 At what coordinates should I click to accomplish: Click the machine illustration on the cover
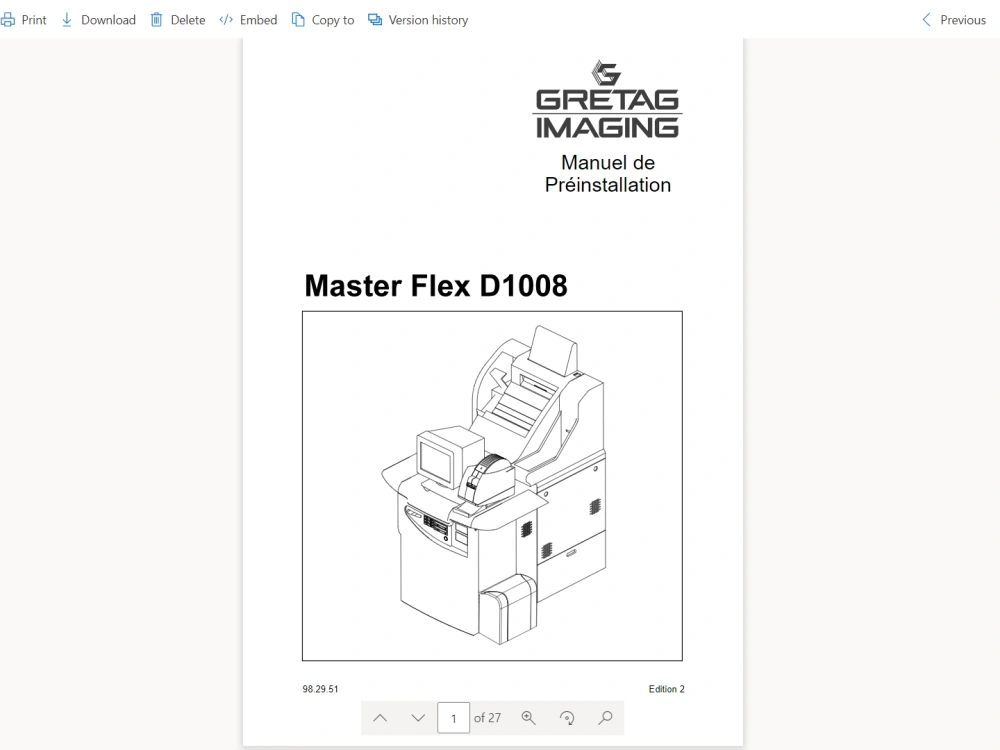pyautogui.click(x=492, y=486)
